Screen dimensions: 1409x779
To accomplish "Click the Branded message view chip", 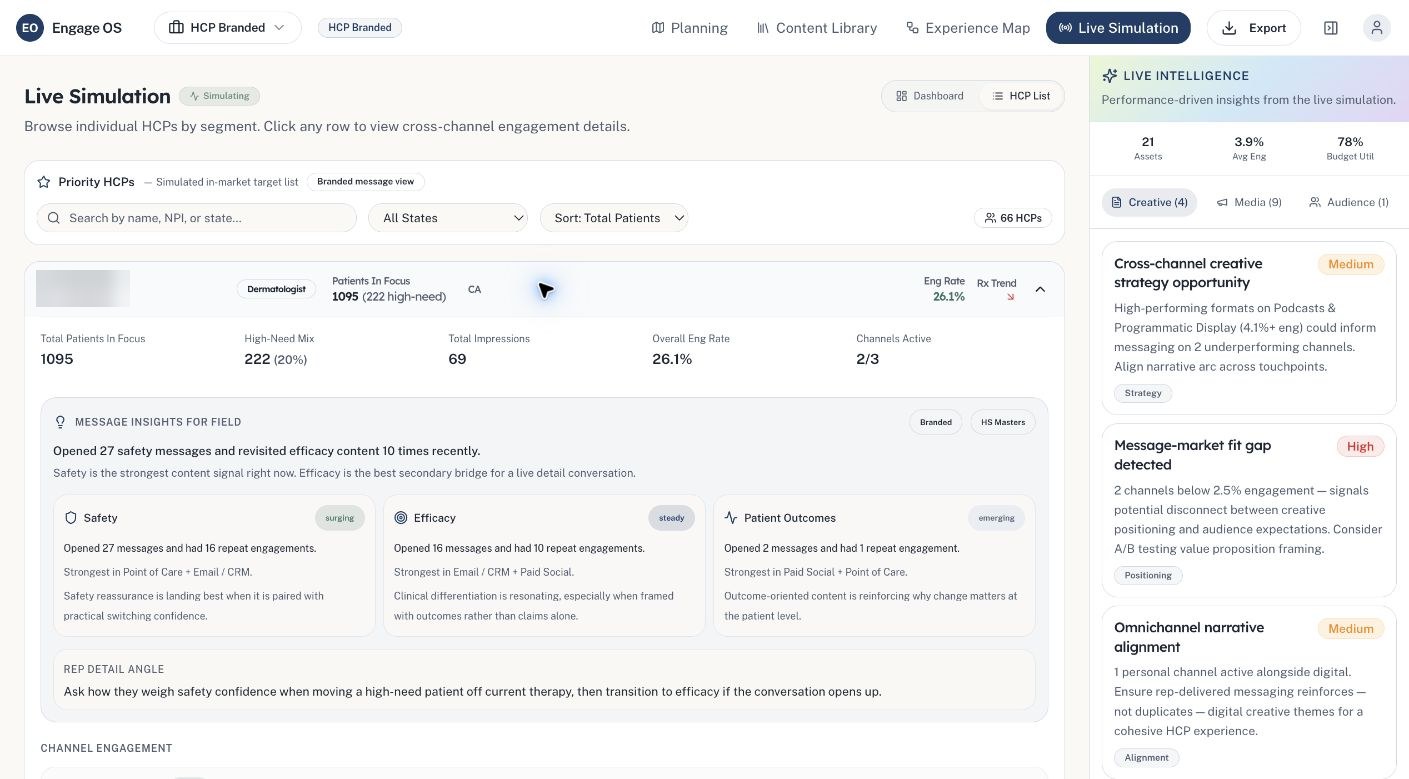I will [x=366, y=182].
